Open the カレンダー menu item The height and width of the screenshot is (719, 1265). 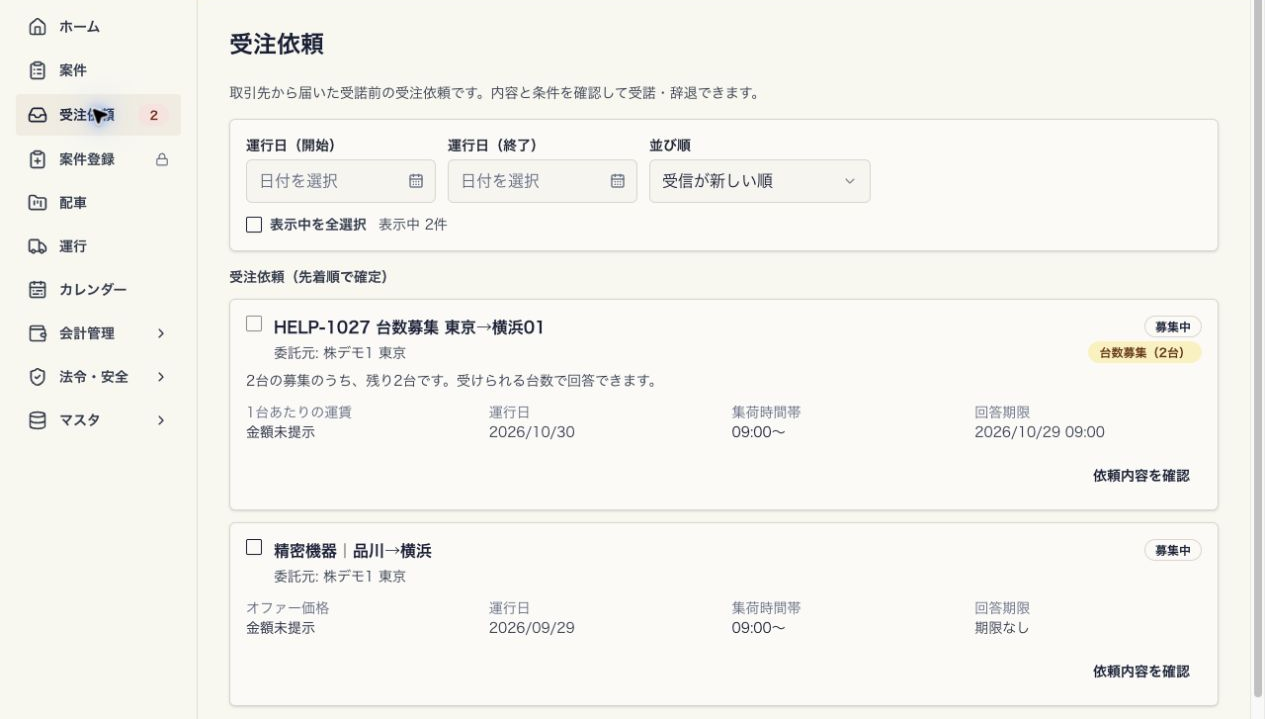tap(98, 290)
